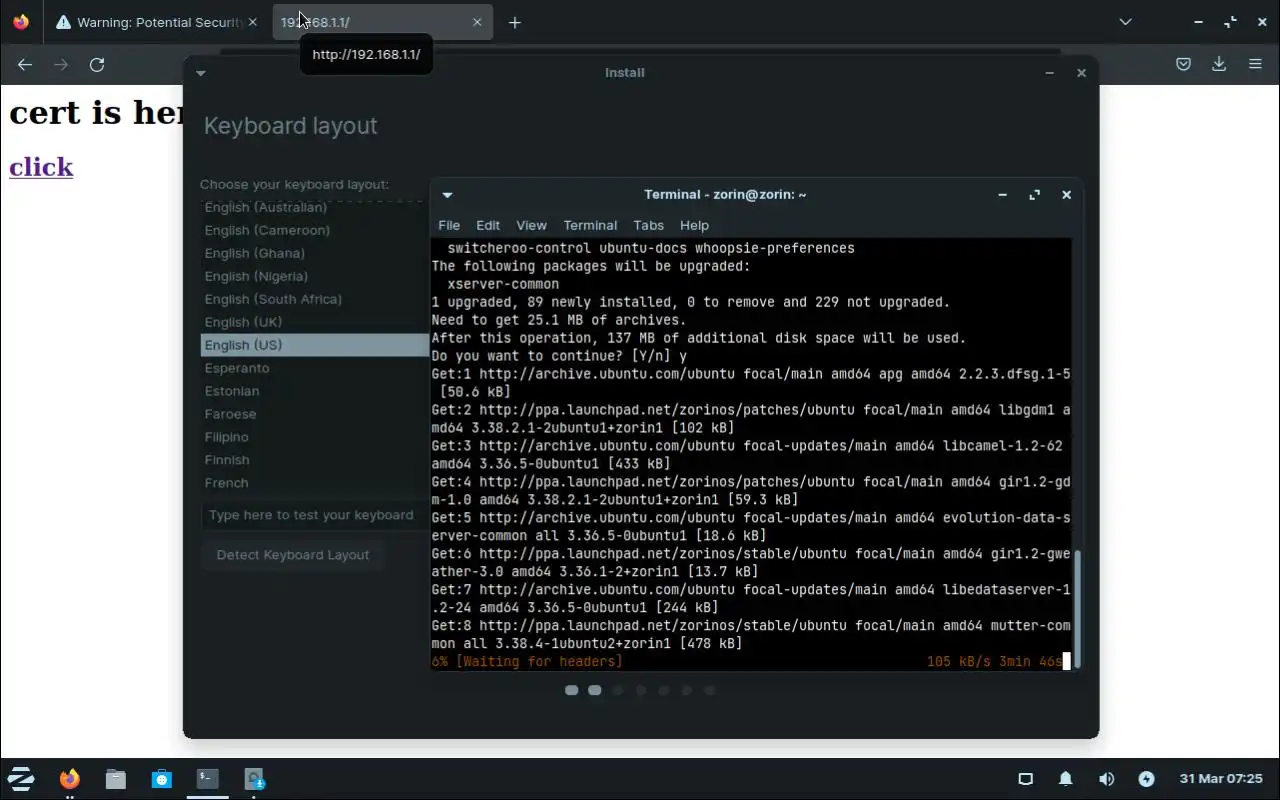
Task: Open the Terminal View menu
Action: pos(531,225)
